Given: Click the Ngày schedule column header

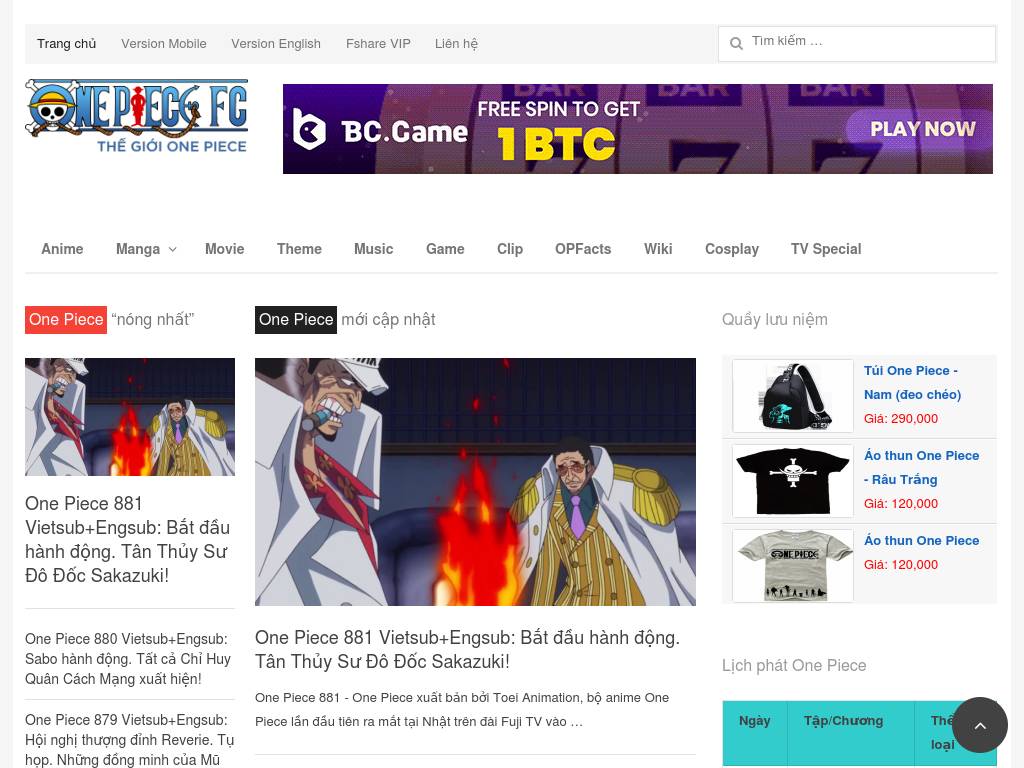Looking at the screenshot, I should pyautogui.click(x=754, y=721).
